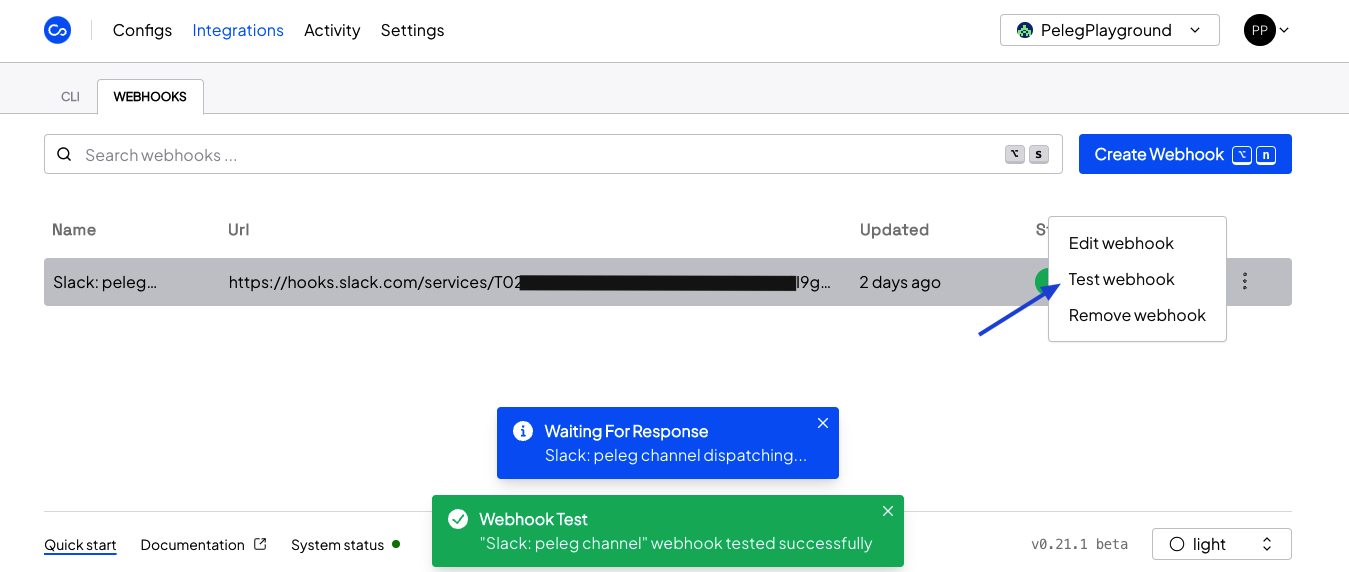This screenshot has height=572, width=1349.
Task: Click the Configu logo icon
Action: (x=58, y=30)
